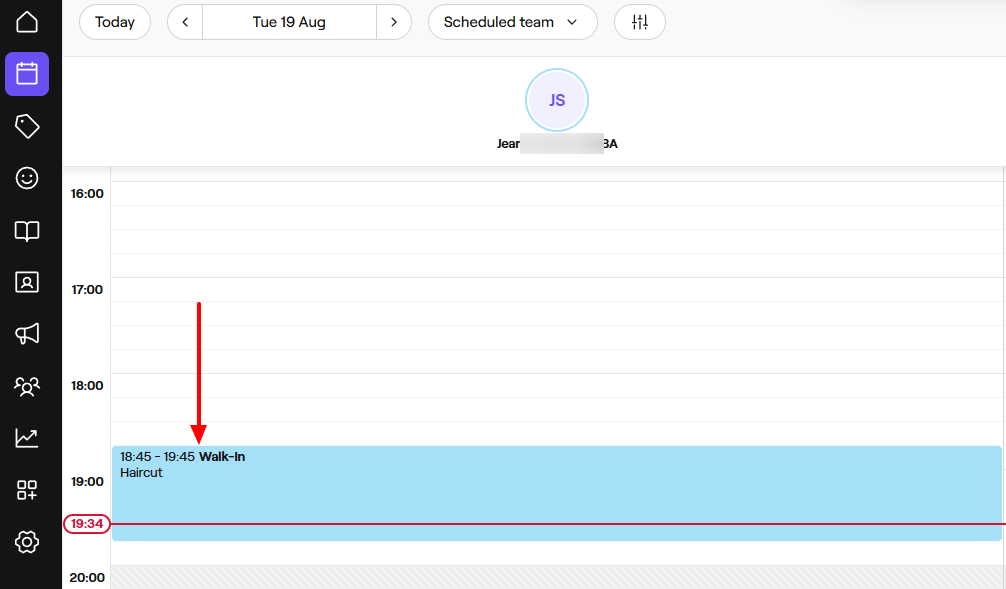Open the calendar filter settings icon
This screenshot has height=589, width=1006.
pyautogui.click(x=640, y=22)
